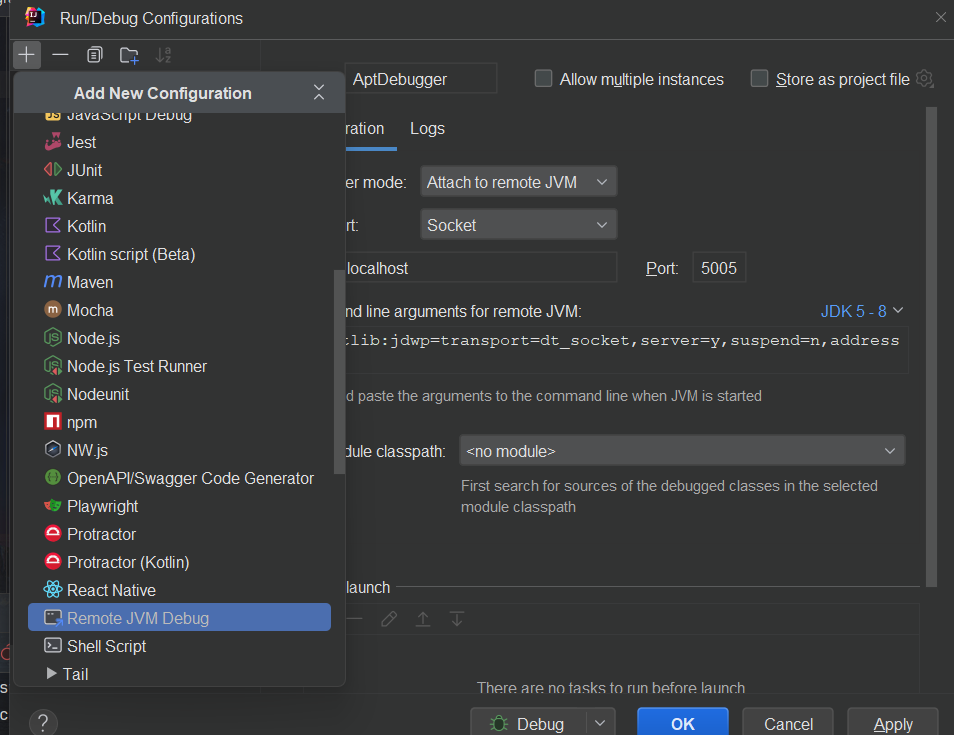Click the move up arrow under Before launch
This screenshot has height=735, width=954.
click(x=423, y=619)
